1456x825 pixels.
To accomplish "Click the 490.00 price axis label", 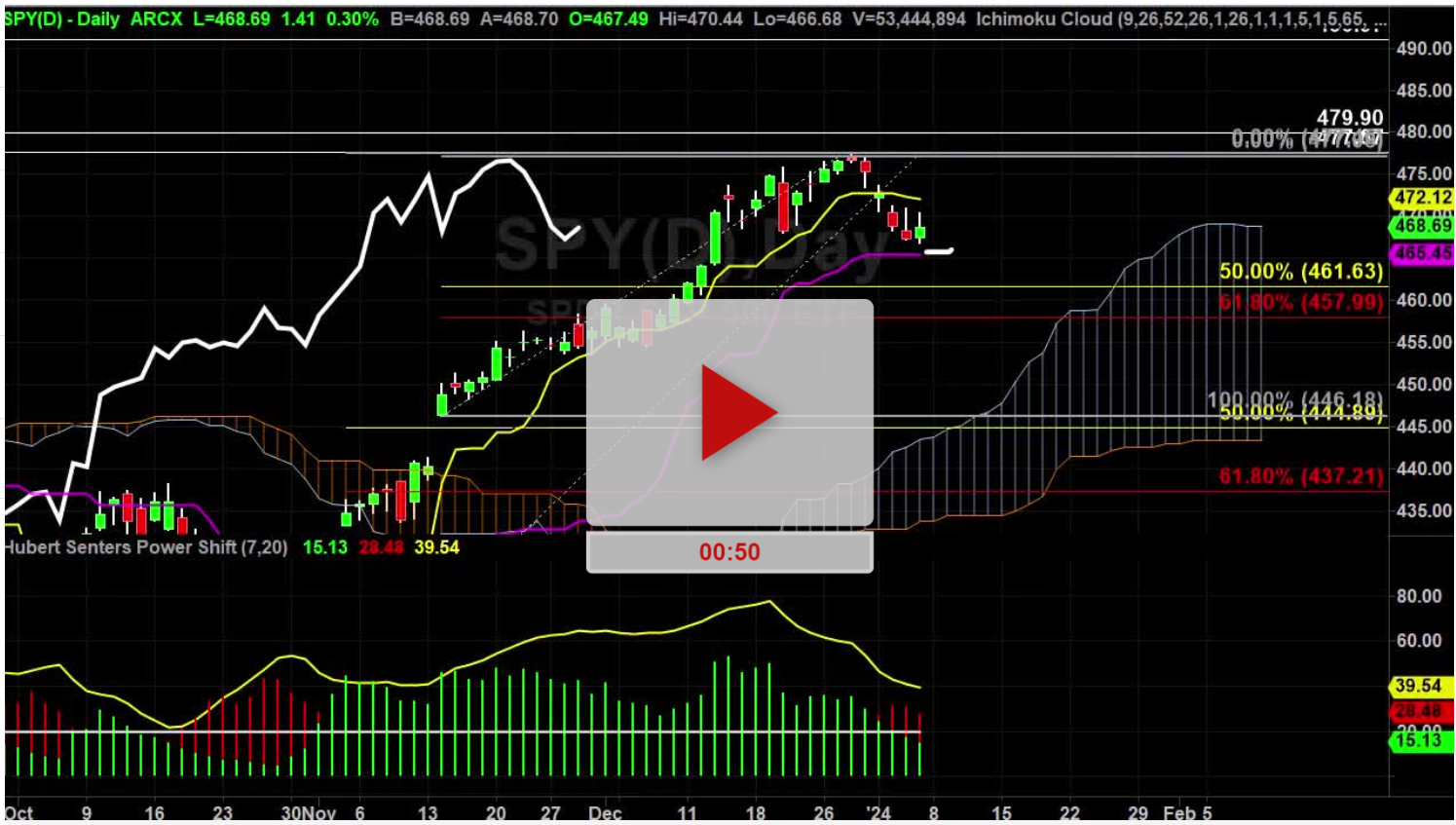I will coord(1424,49).
